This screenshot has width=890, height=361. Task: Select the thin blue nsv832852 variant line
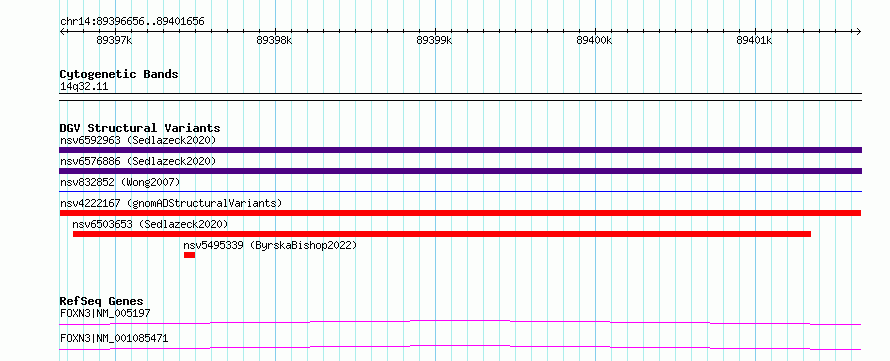(460, 192)
